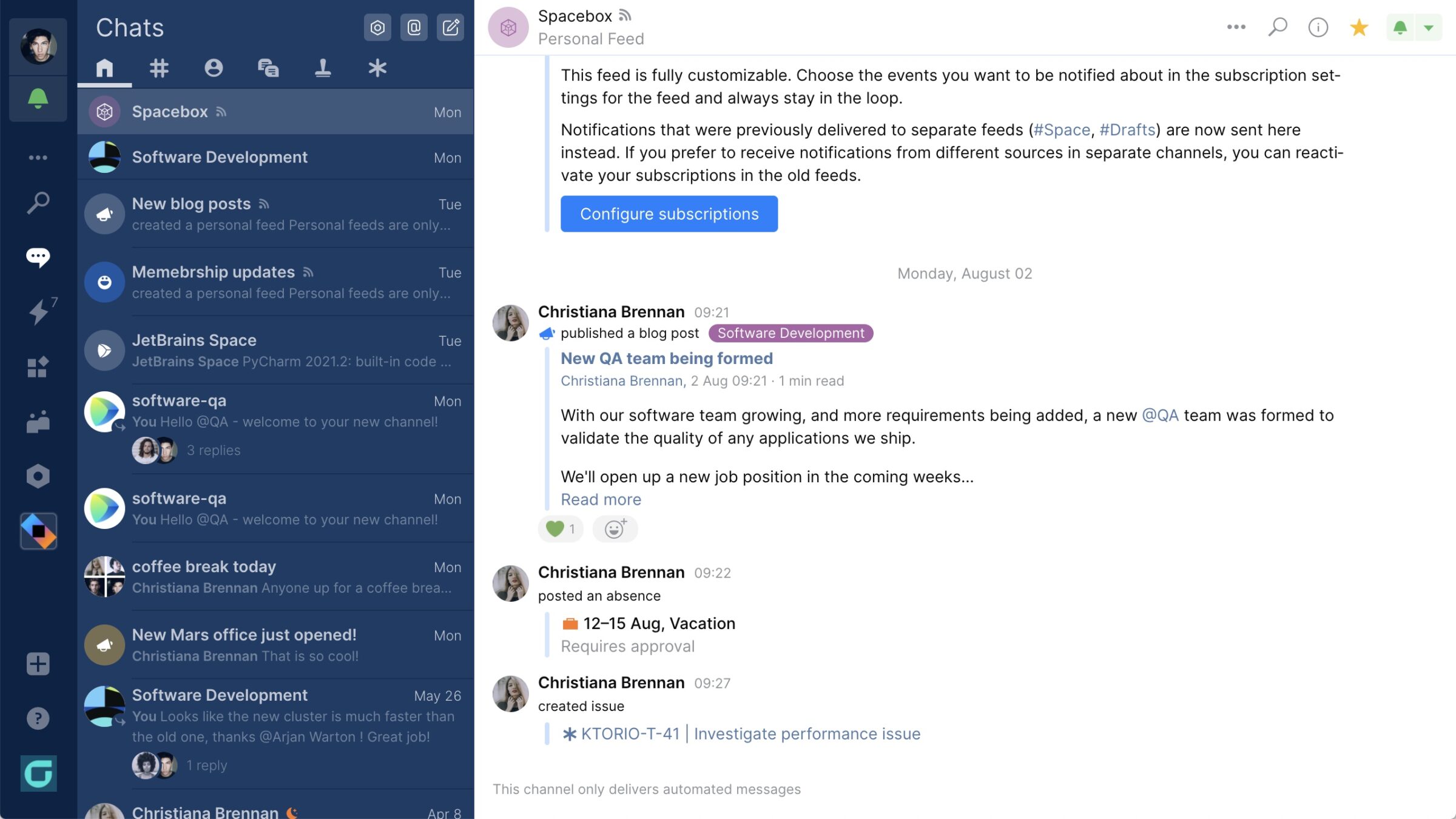Expand notification options dropdown arrow
1456x819 pixels.
[x=1429, y=27]
